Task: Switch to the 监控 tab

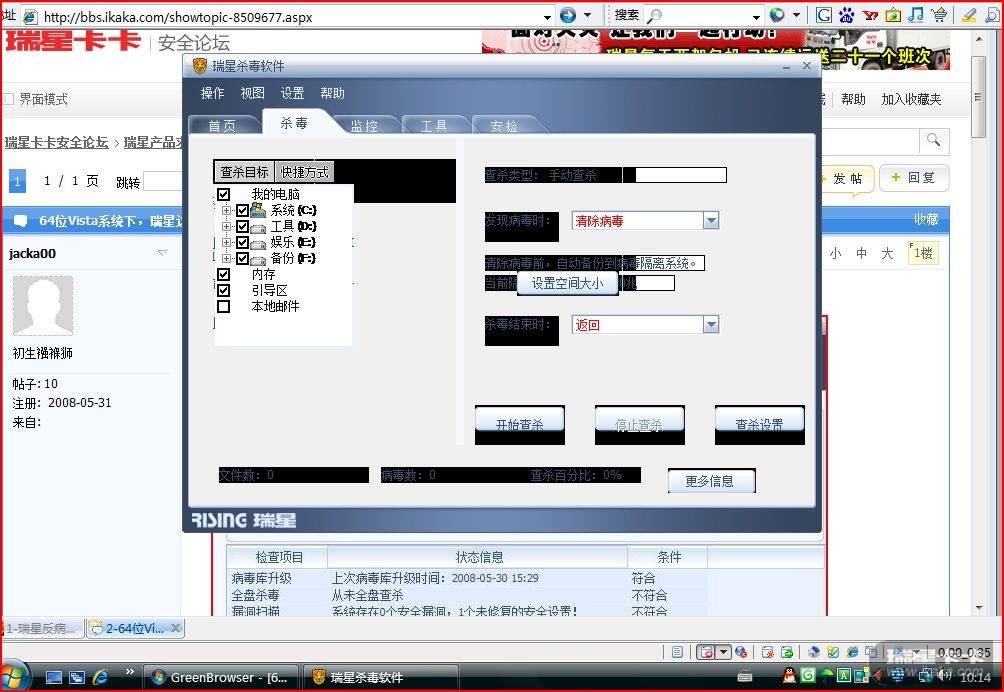Action: coord(364,125)
